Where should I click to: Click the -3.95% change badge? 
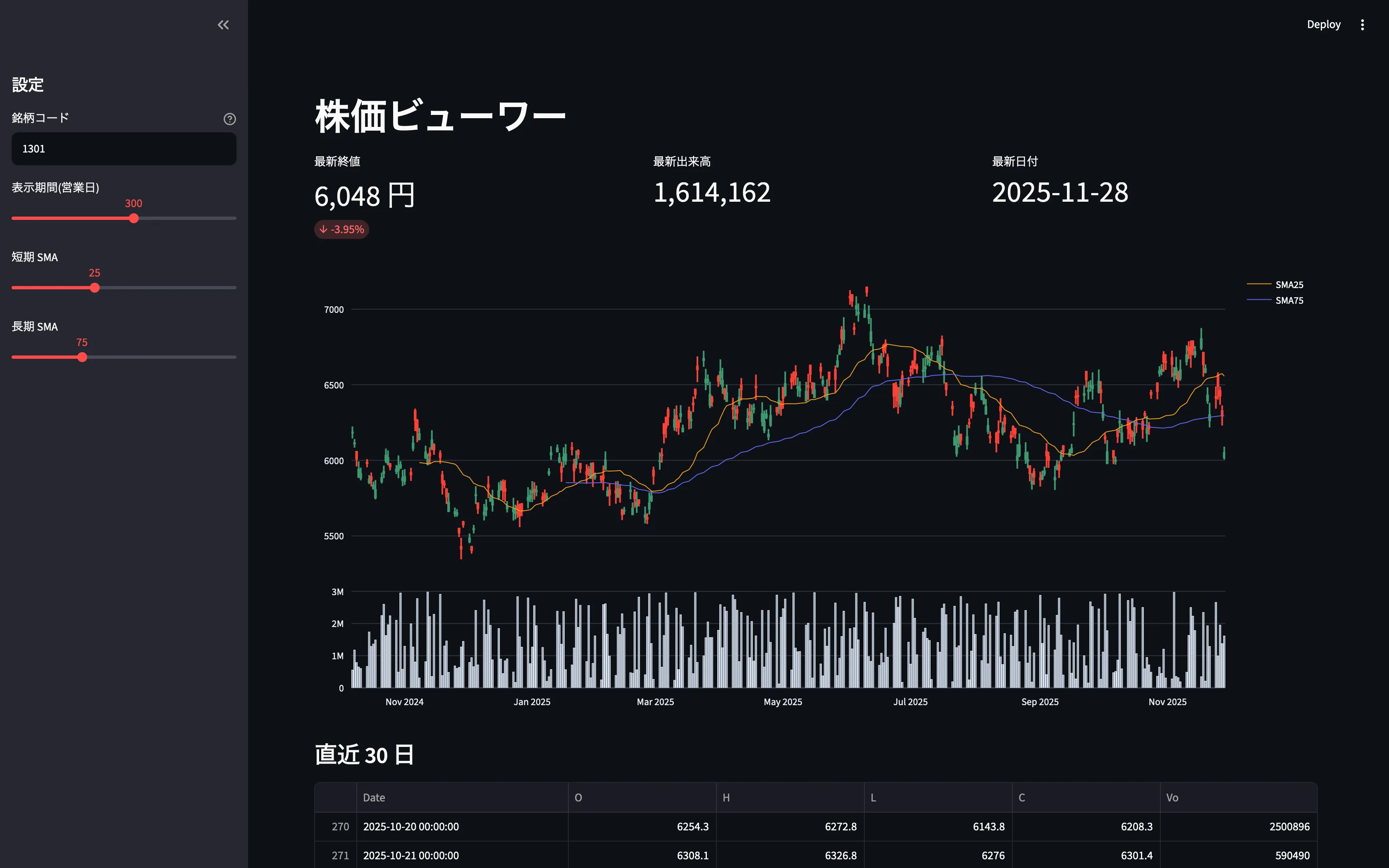click(x=341, y=229)
